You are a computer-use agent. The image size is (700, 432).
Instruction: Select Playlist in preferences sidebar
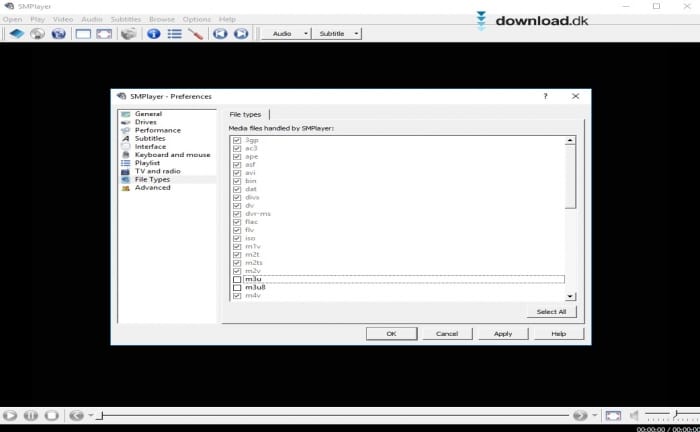pos(147,163)
